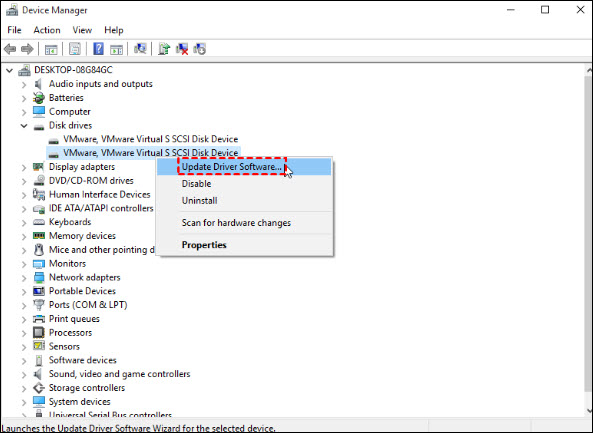Click the Uninstall device icon with red X
This screenshot has width=593, height=433.
[182, 49]
